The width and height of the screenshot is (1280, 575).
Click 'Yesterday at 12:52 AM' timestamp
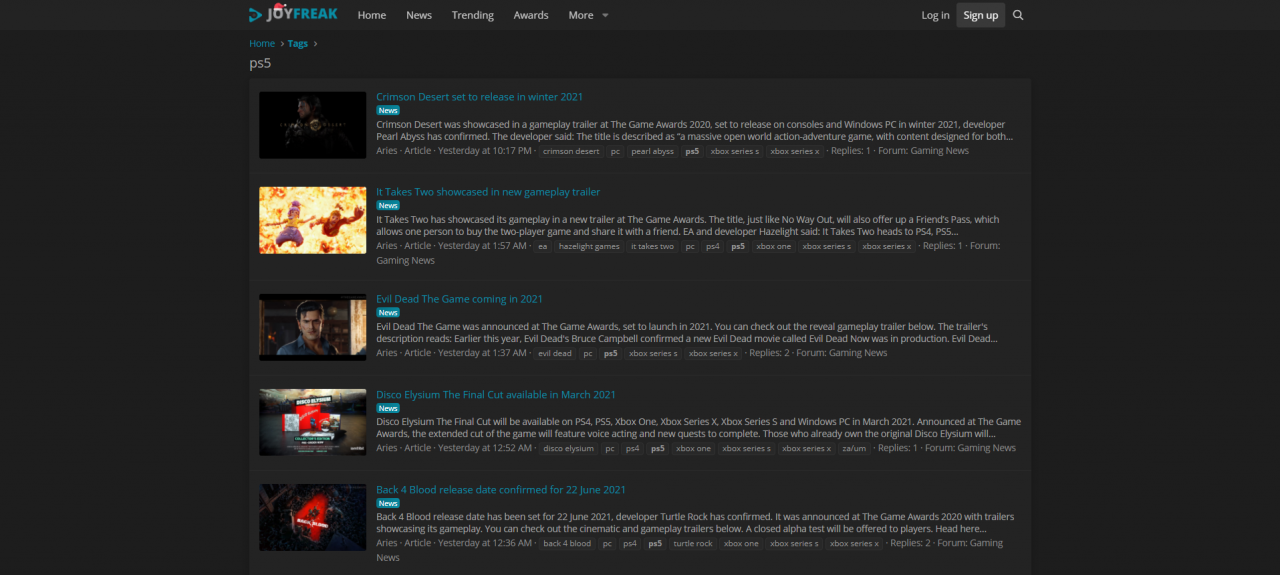click(x=485, y=449)
